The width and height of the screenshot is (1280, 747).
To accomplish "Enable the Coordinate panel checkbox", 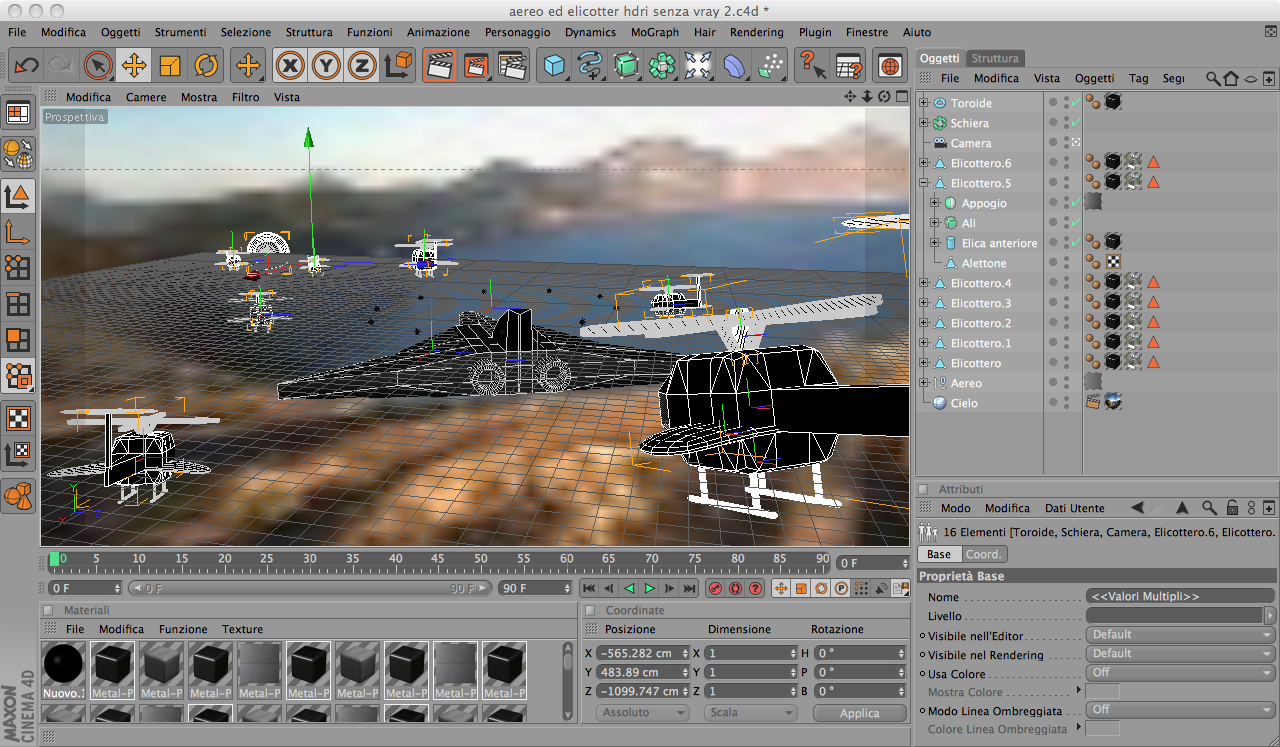I will point(590,610).
